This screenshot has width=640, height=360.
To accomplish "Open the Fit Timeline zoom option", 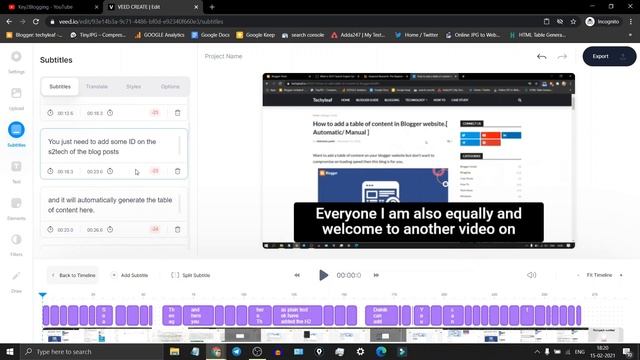I will [599, 275].
